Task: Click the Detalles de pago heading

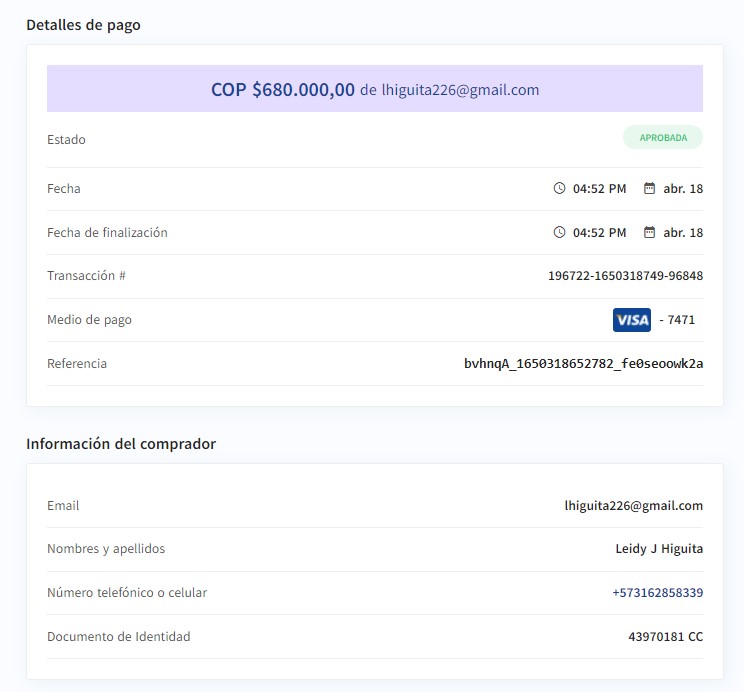Action: [x=83, y=25]
